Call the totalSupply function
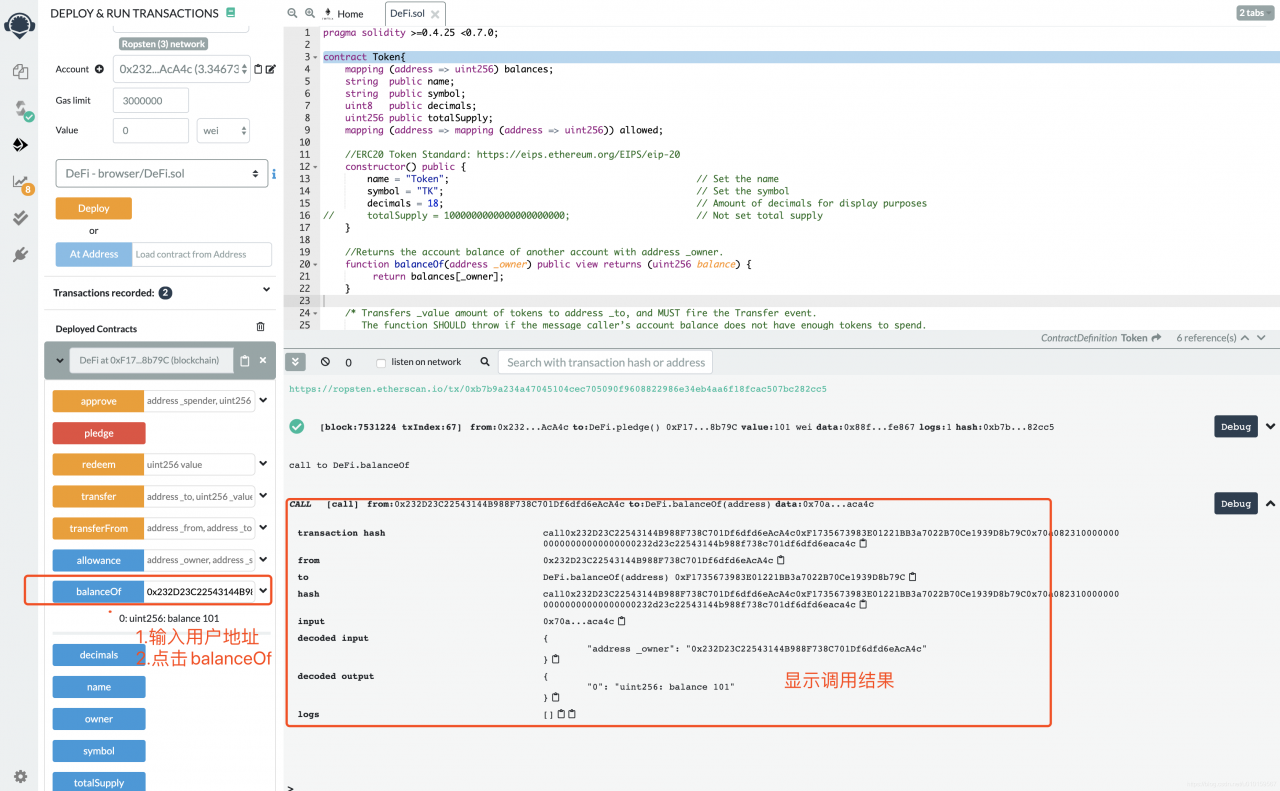This screenshot has width=1280, height=791. pyautogui.click(x=99, y=782)
